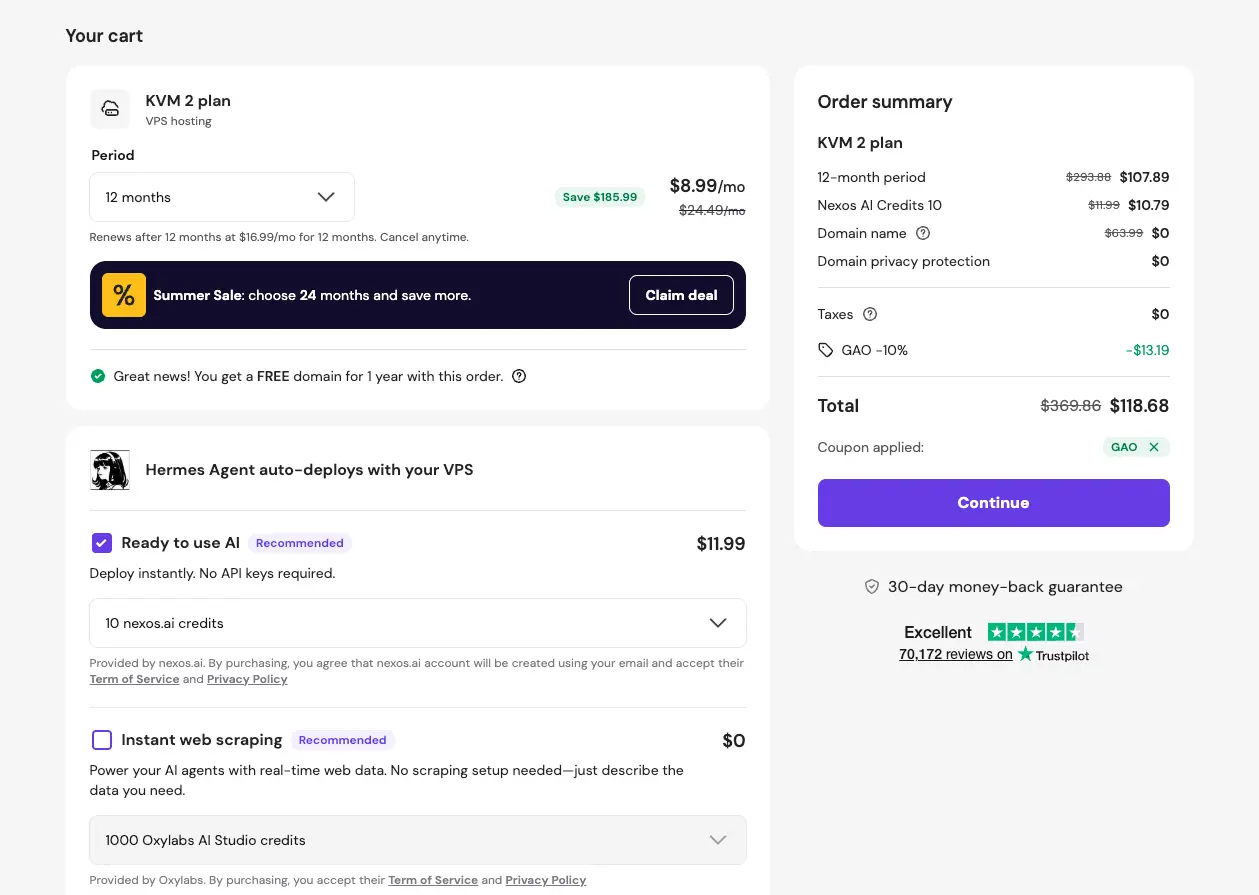
Task: Open the nexos.ai Term of Service link
Action: [134, 679]
